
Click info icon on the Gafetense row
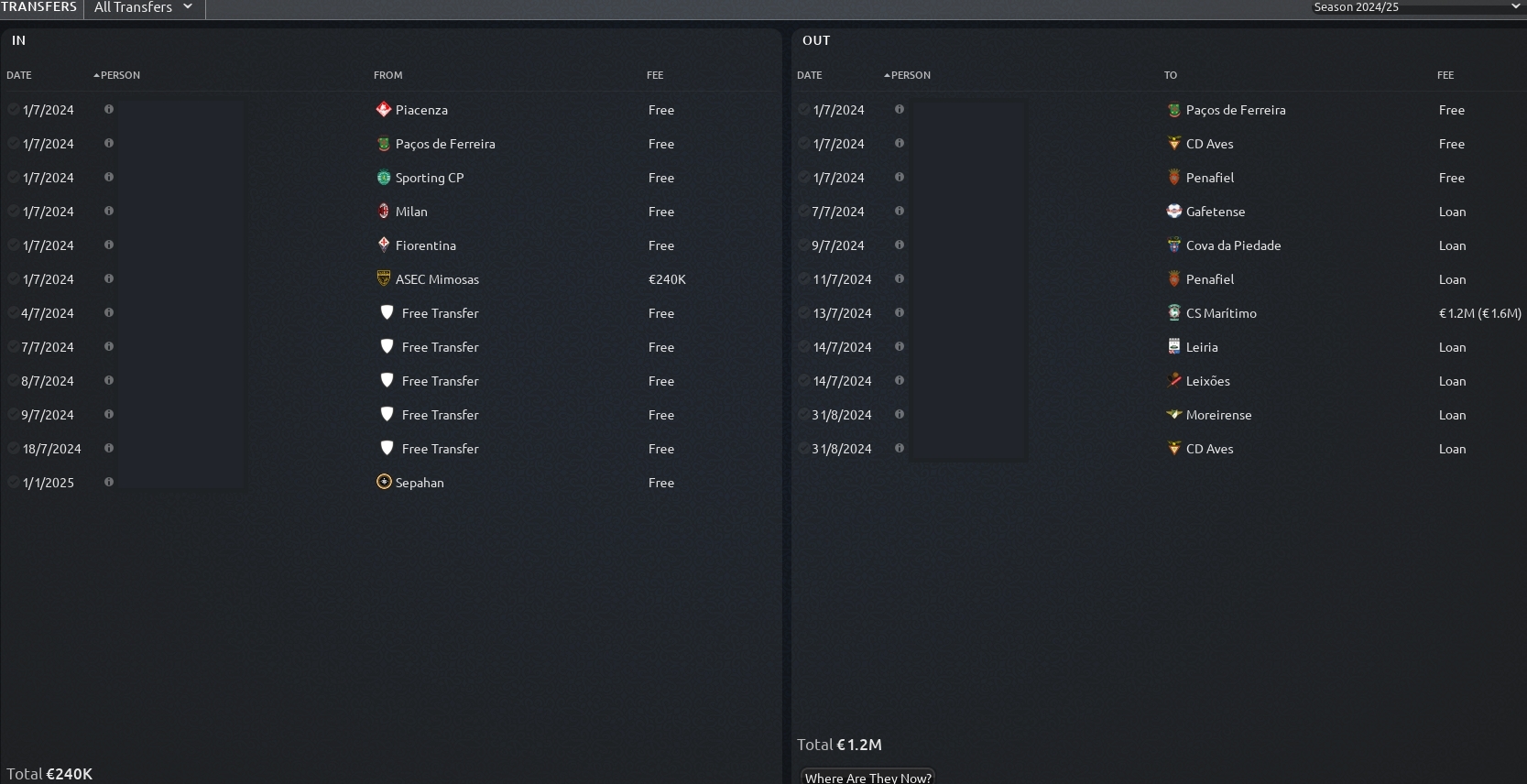(900, 211)
